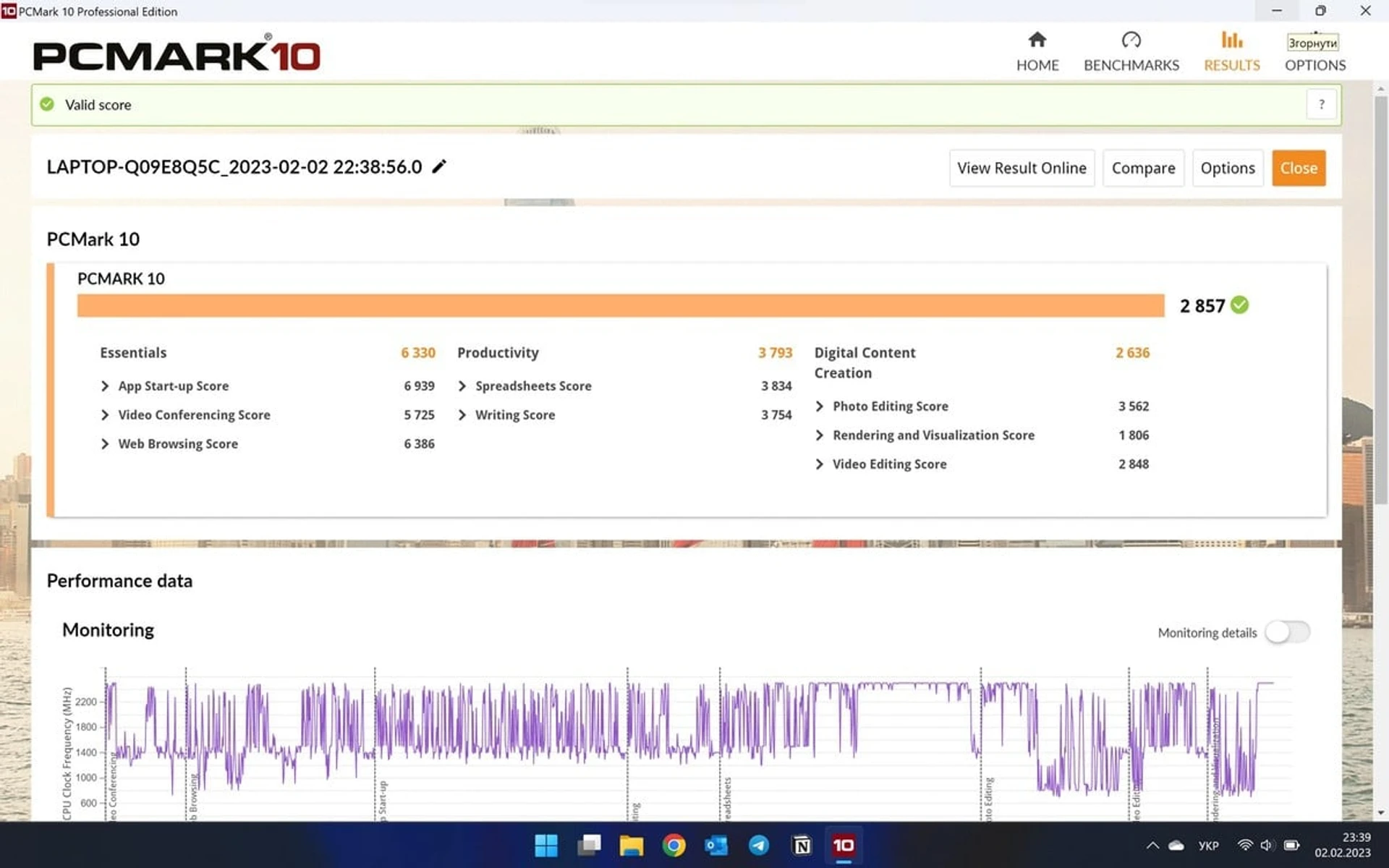Viewport: 1389px width, 868px height.
Task: Click the overall score 2 857
Action: pyautogui.click(x=1202, y=306)
